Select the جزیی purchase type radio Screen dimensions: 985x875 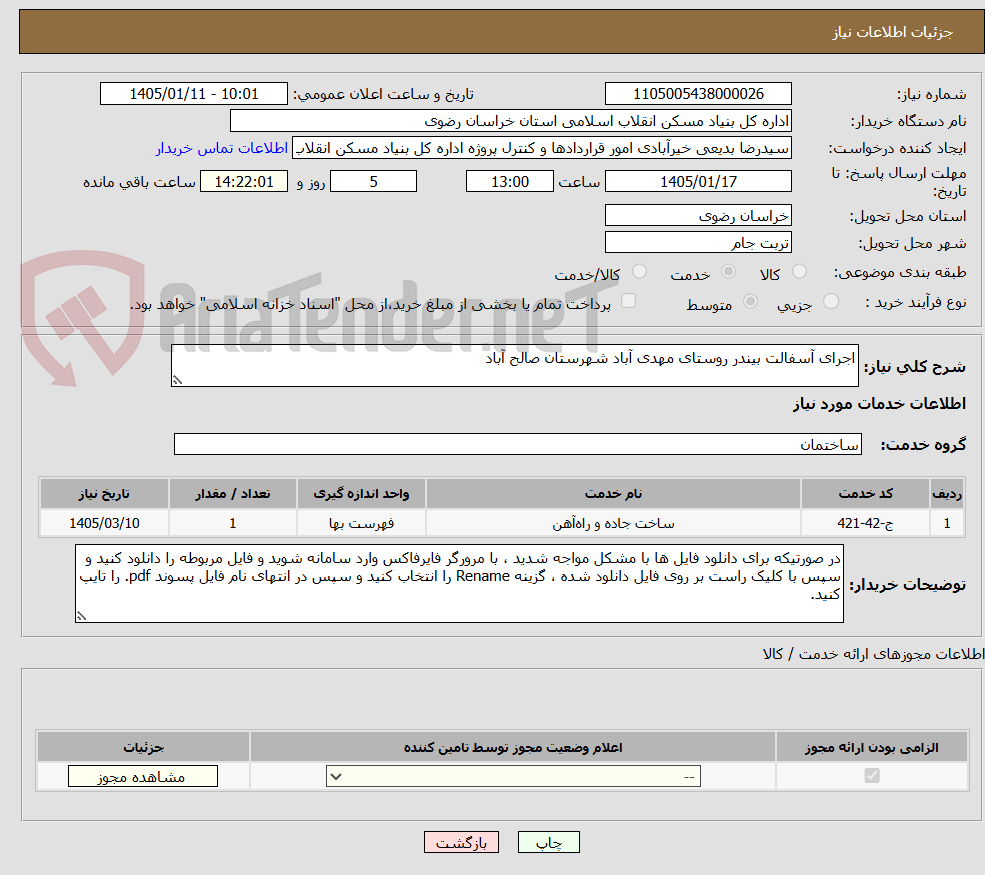(x=830, y=302)
